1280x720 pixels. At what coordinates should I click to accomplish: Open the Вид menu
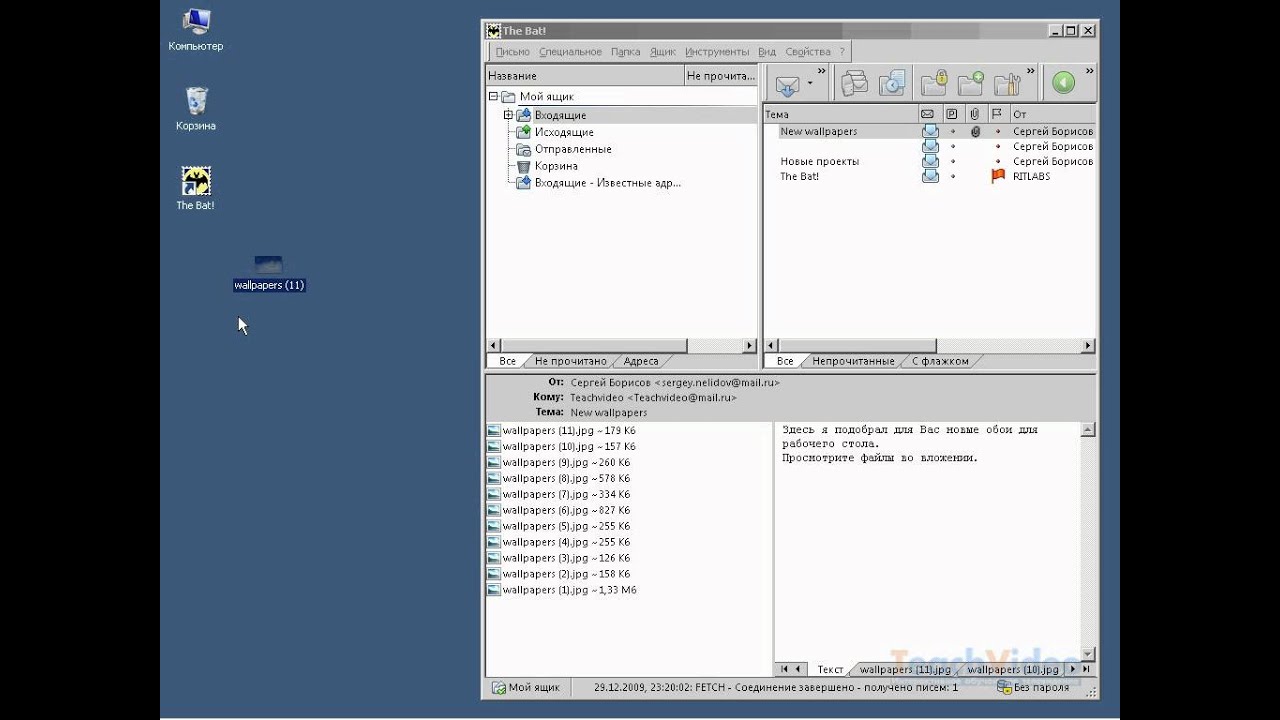(767, 51)
